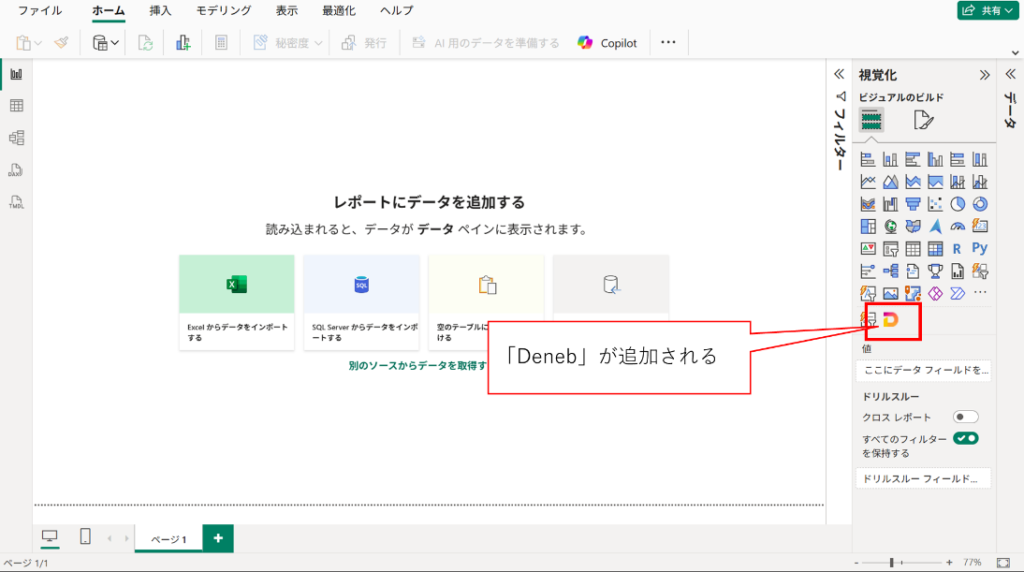This screenshot has width=1024, height=572.
Task: Open the table view in left sidebar
Action: [x=16, y=106]
